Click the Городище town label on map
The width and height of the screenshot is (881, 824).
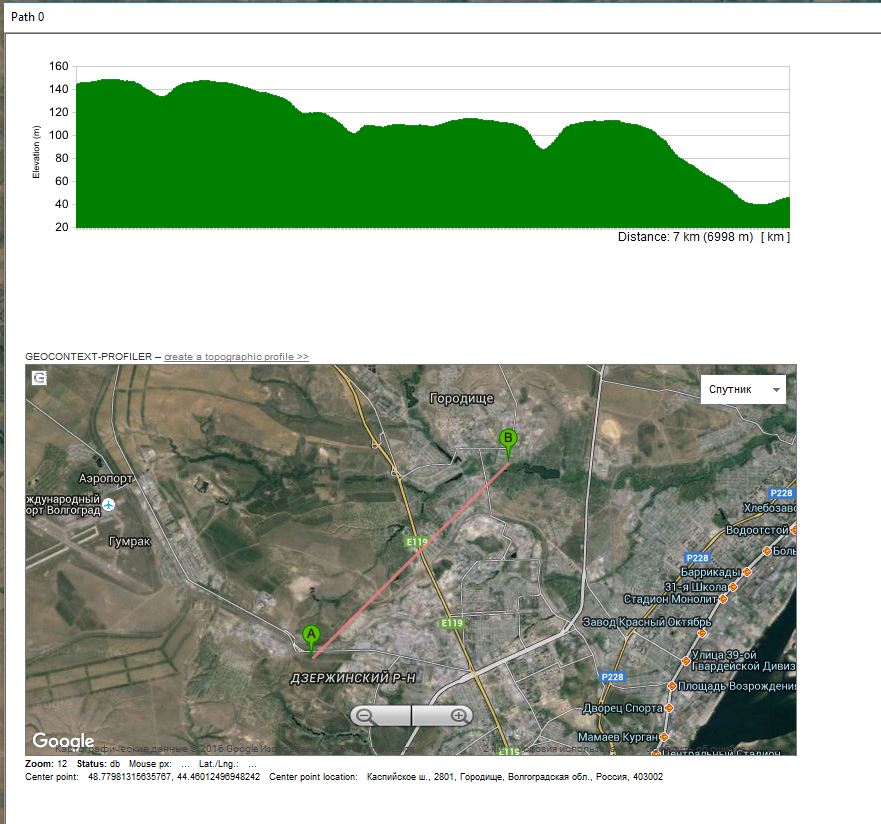[x=461, y=398]
